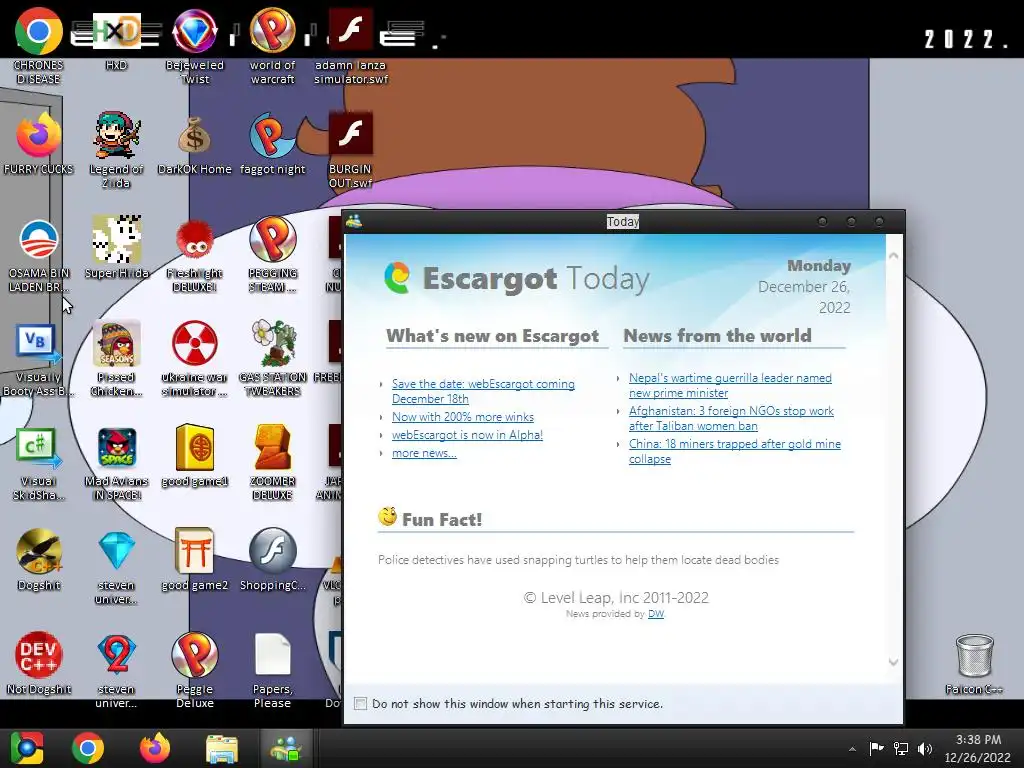Click the Action Center flag tray icon
Viewport: 1024px width, 768px height.
[x=876, y=748]
